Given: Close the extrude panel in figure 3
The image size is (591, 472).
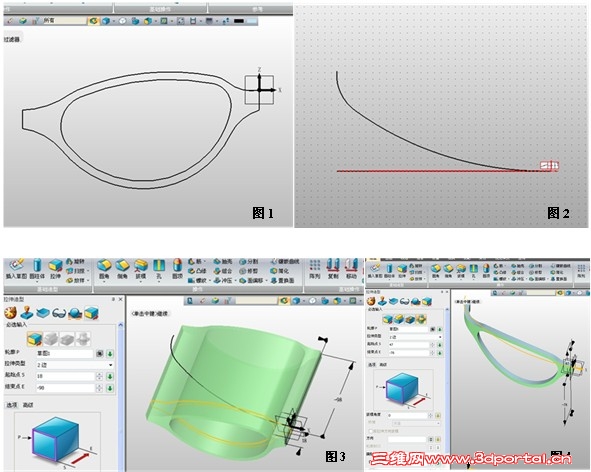Looking at the screenshot, I should click(x=121, y=299).
